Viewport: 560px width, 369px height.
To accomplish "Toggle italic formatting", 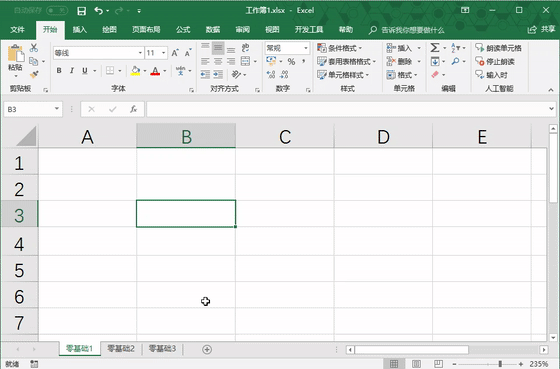I will (72, 70).
